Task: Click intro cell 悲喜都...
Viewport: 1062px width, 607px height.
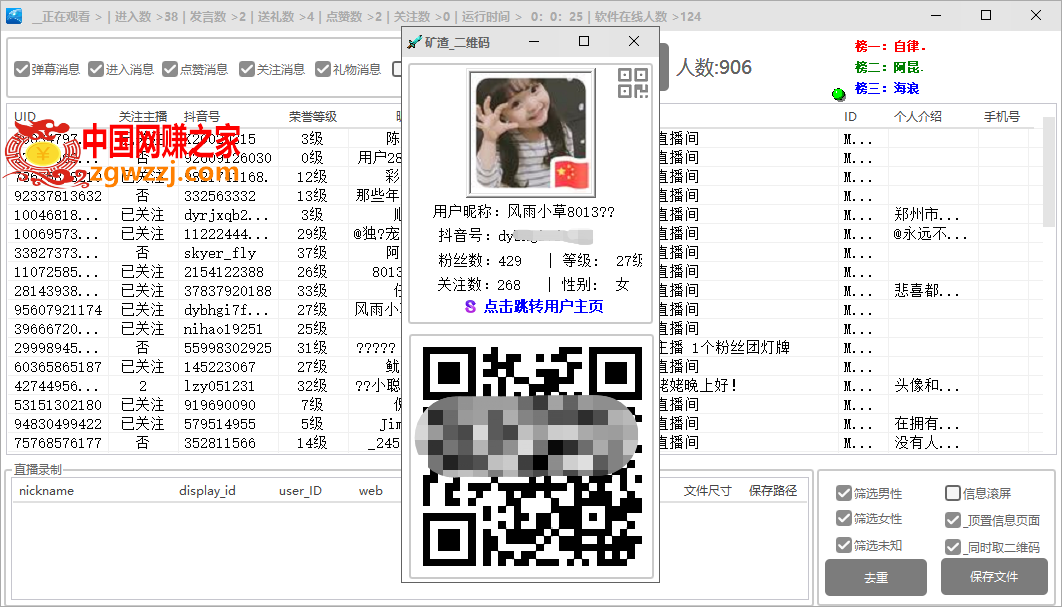Action: click(x=927, y=291)
